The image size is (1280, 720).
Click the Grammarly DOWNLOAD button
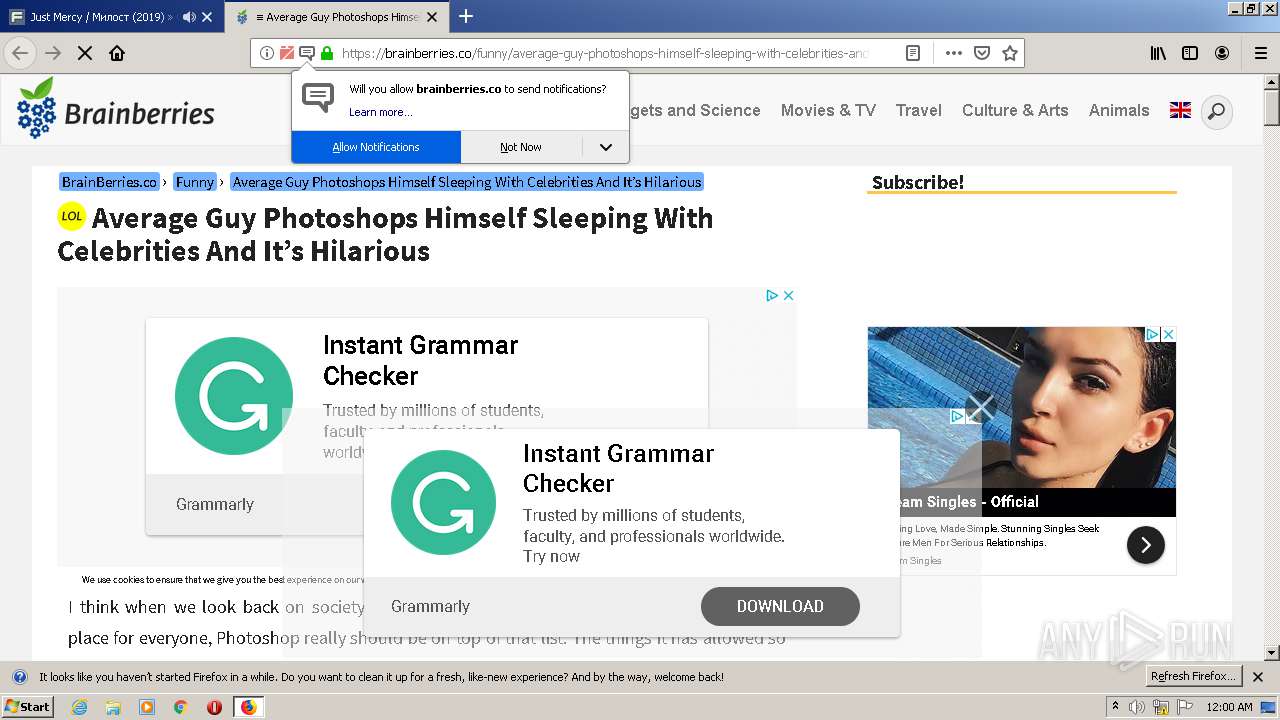coord(780,606)
